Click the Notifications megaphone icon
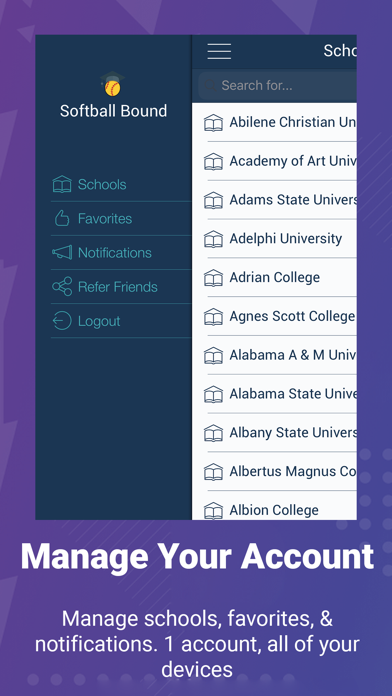 62,253
